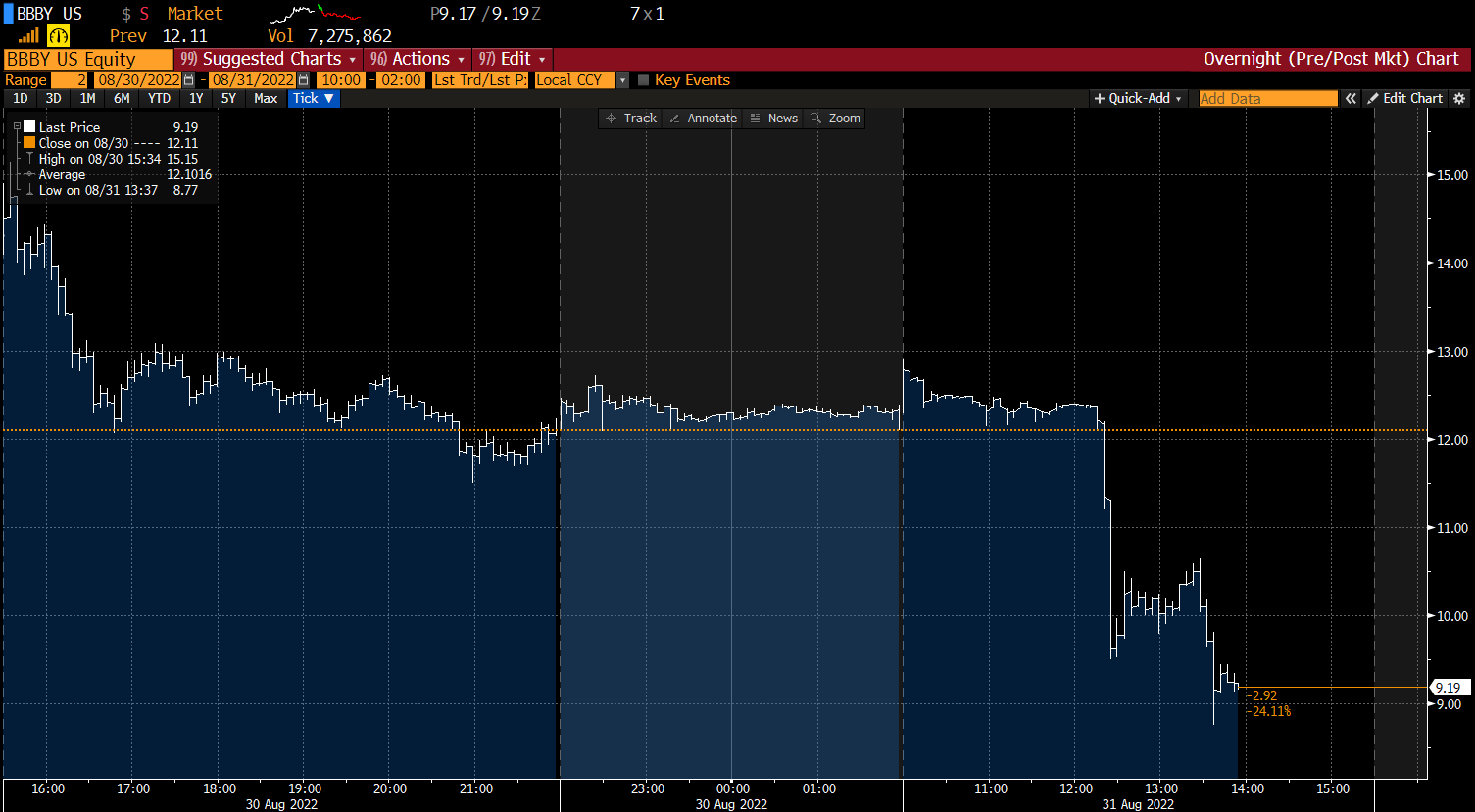The width and height of the screenshot is (1475, 812).
Task: Click the Average line marker icon in legend
Action: click(30, 174)
